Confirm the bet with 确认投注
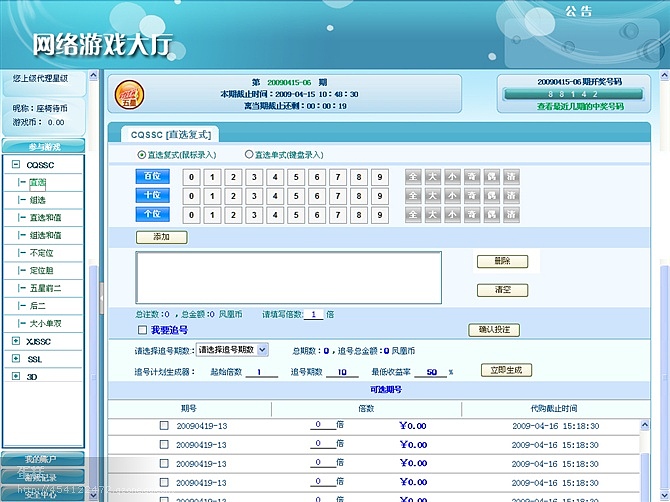Viewport: 670px width, 502px height. 494,329
